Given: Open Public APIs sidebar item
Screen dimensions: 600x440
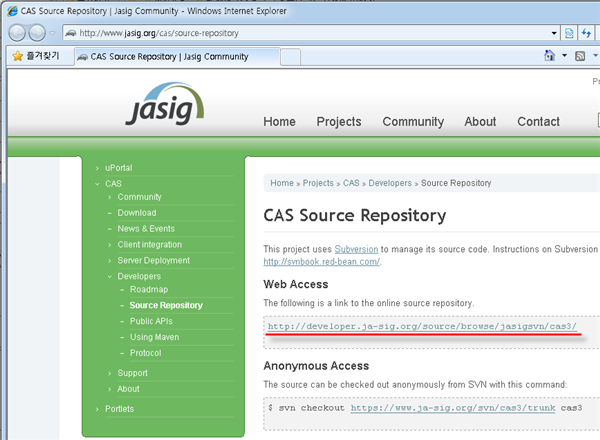Looking at the screenshot, I should pyautogui.click(x=151, y=321).
